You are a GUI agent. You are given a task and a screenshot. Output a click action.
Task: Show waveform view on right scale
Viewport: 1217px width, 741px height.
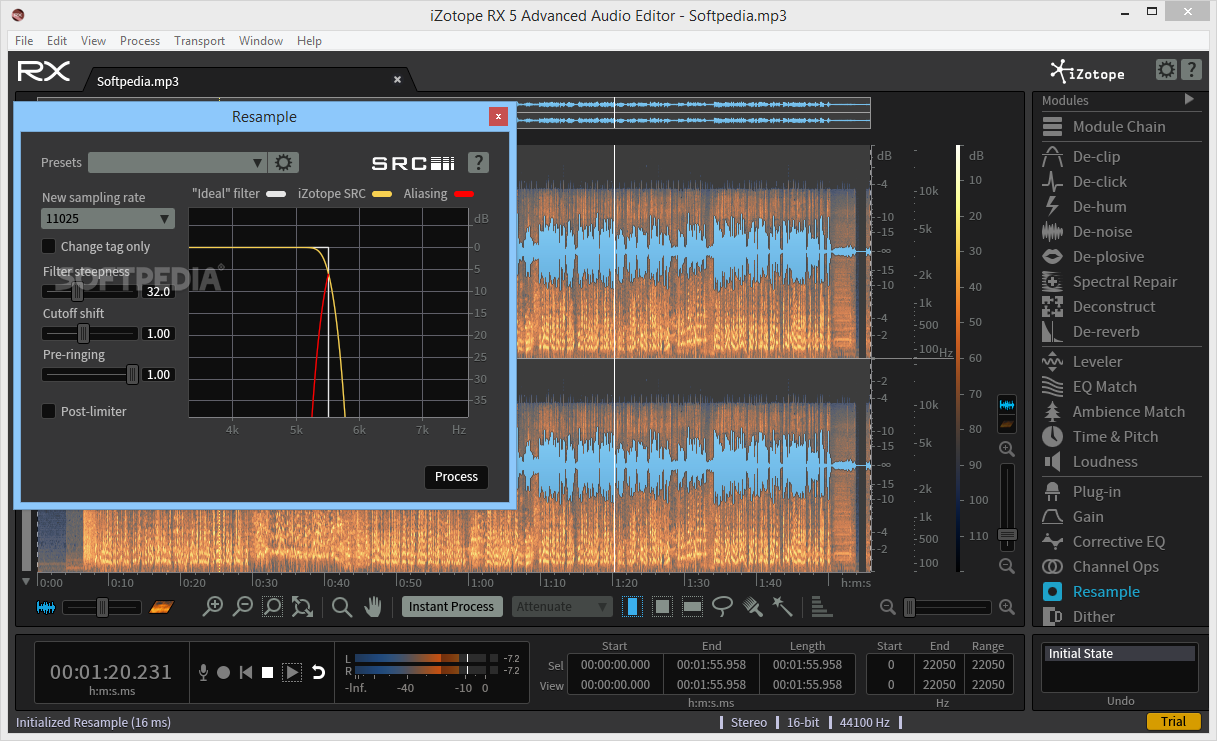pos(1007,405)
